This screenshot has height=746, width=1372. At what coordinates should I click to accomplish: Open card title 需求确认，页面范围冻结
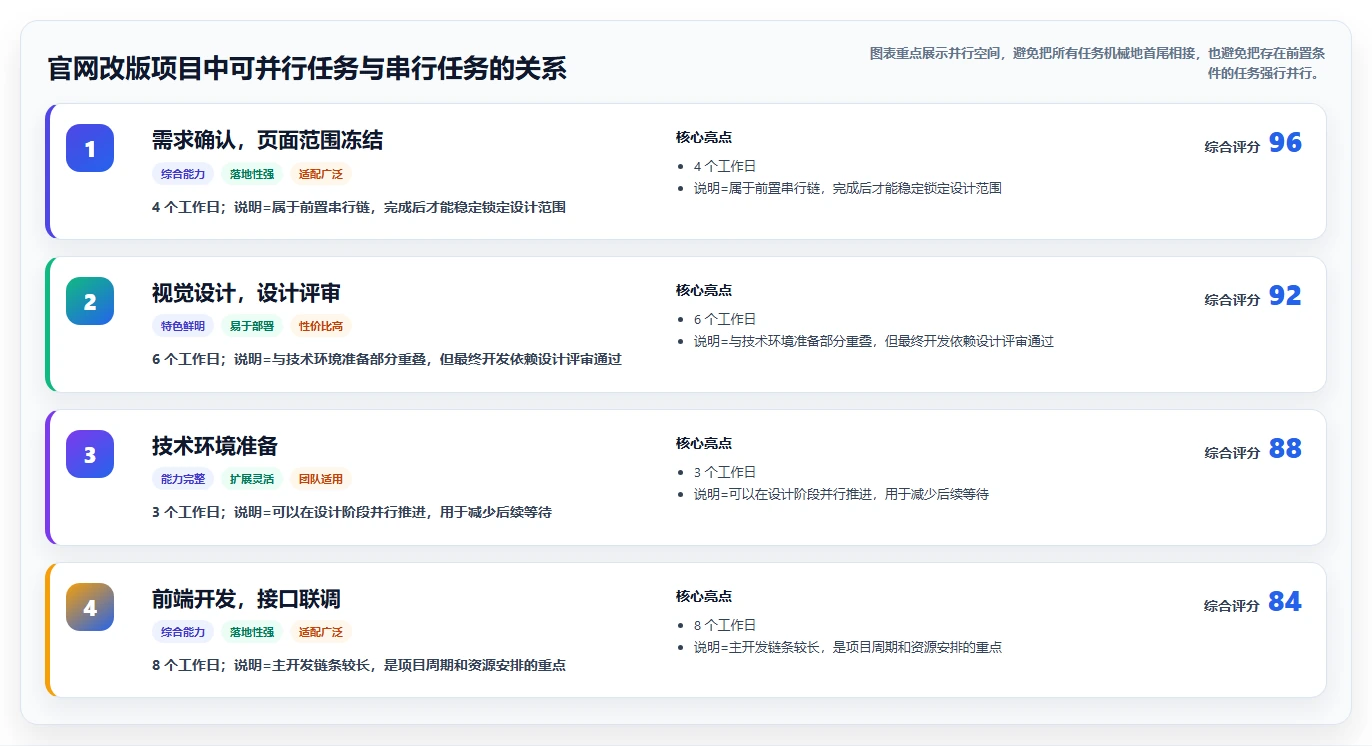pos(267,139)
